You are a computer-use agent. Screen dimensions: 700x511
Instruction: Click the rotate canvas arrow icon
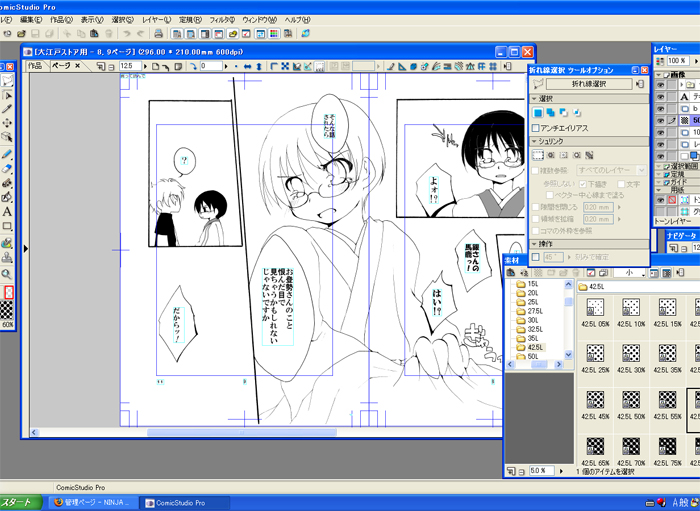pyautogui.click(x=193, y=66)
